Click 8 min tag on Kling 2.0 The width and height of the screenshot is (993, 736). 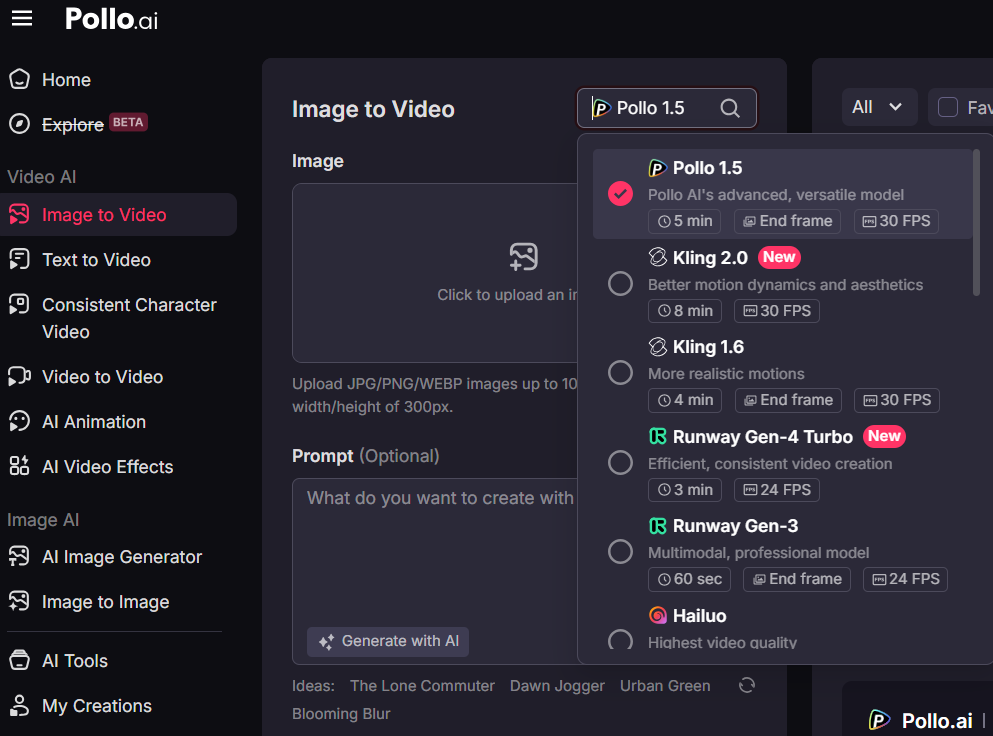[685, 311]
